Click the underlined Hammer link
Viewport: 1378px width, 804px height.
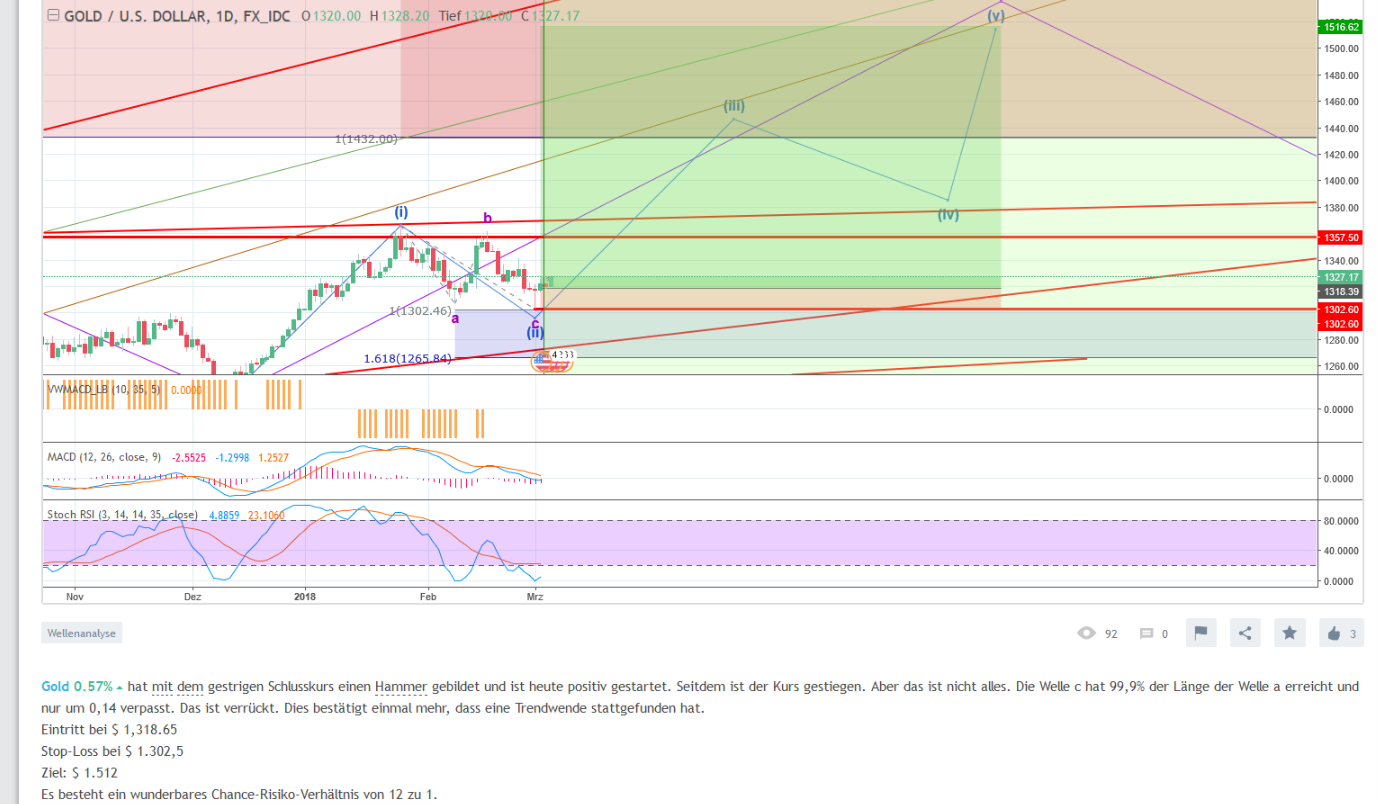[399, 687]
